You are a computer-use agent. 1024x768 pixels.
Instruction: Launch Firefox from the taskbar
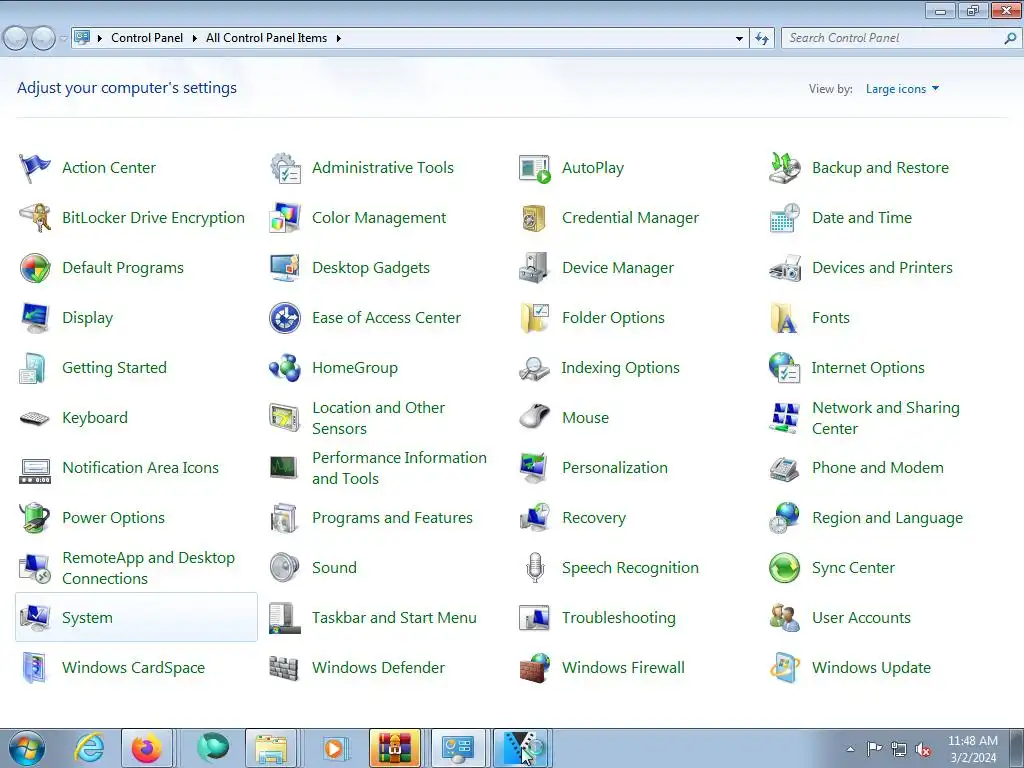pos(147,748)
